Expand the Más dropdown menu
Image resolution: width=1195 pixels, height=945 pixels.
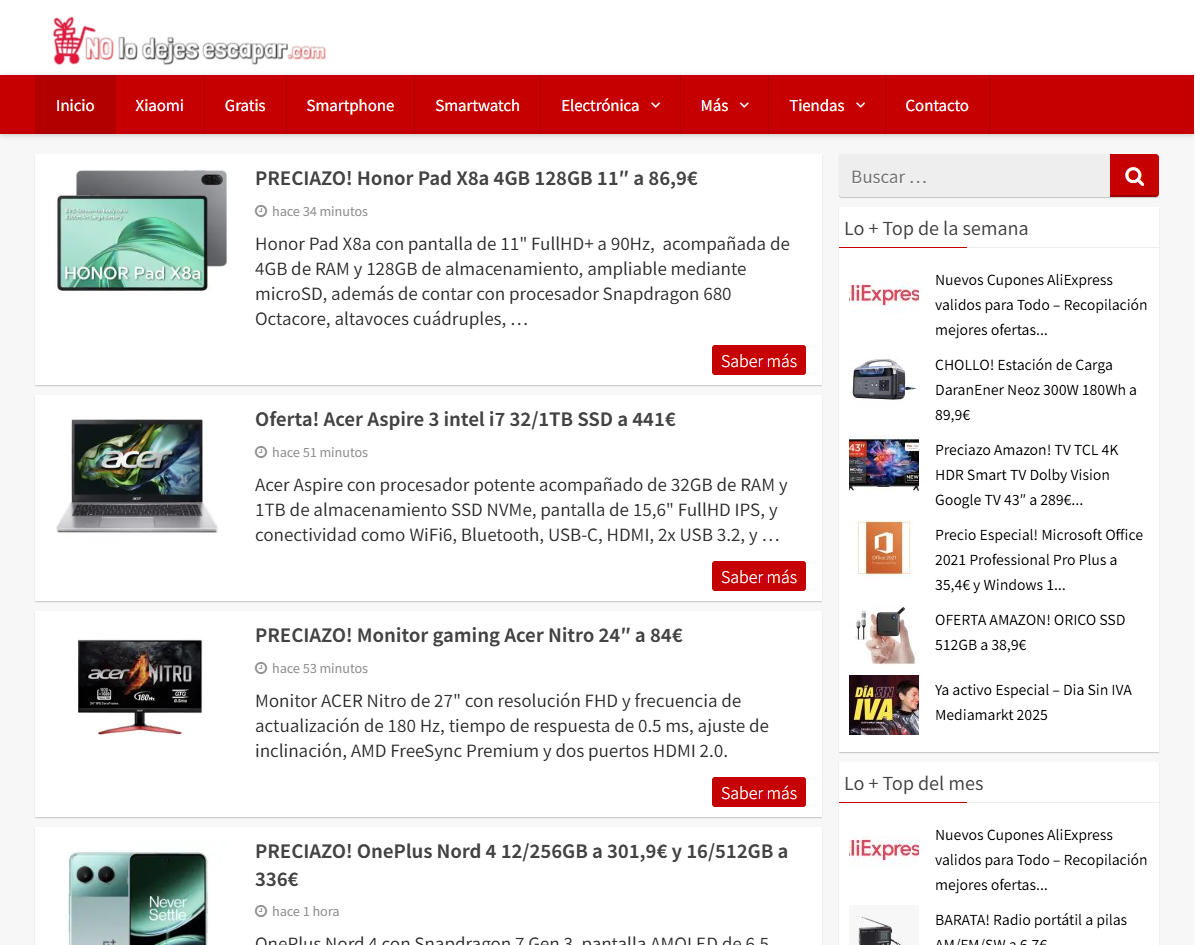point(724,105)
